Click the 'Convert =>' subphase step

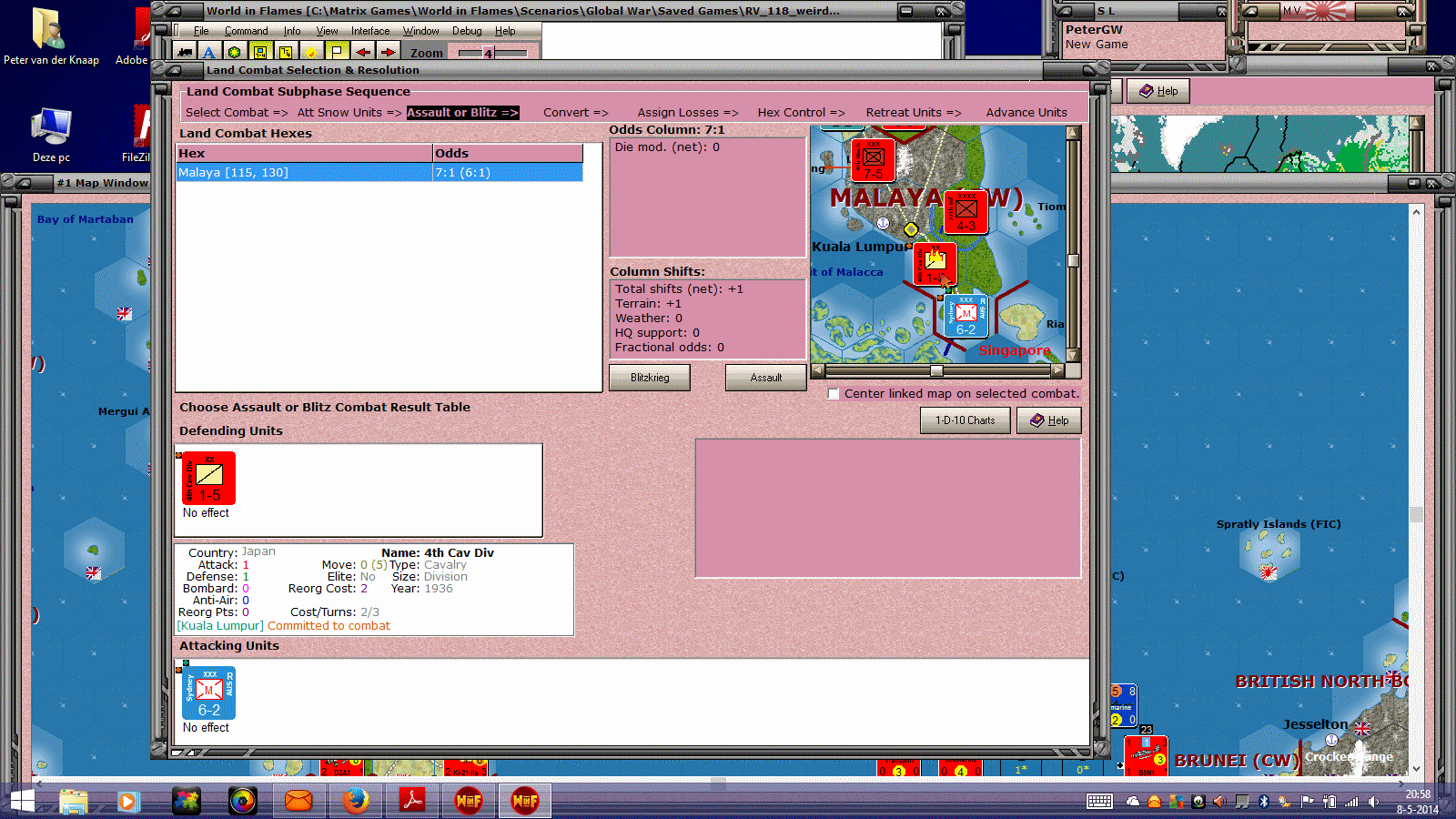click(x=575, y=113)
